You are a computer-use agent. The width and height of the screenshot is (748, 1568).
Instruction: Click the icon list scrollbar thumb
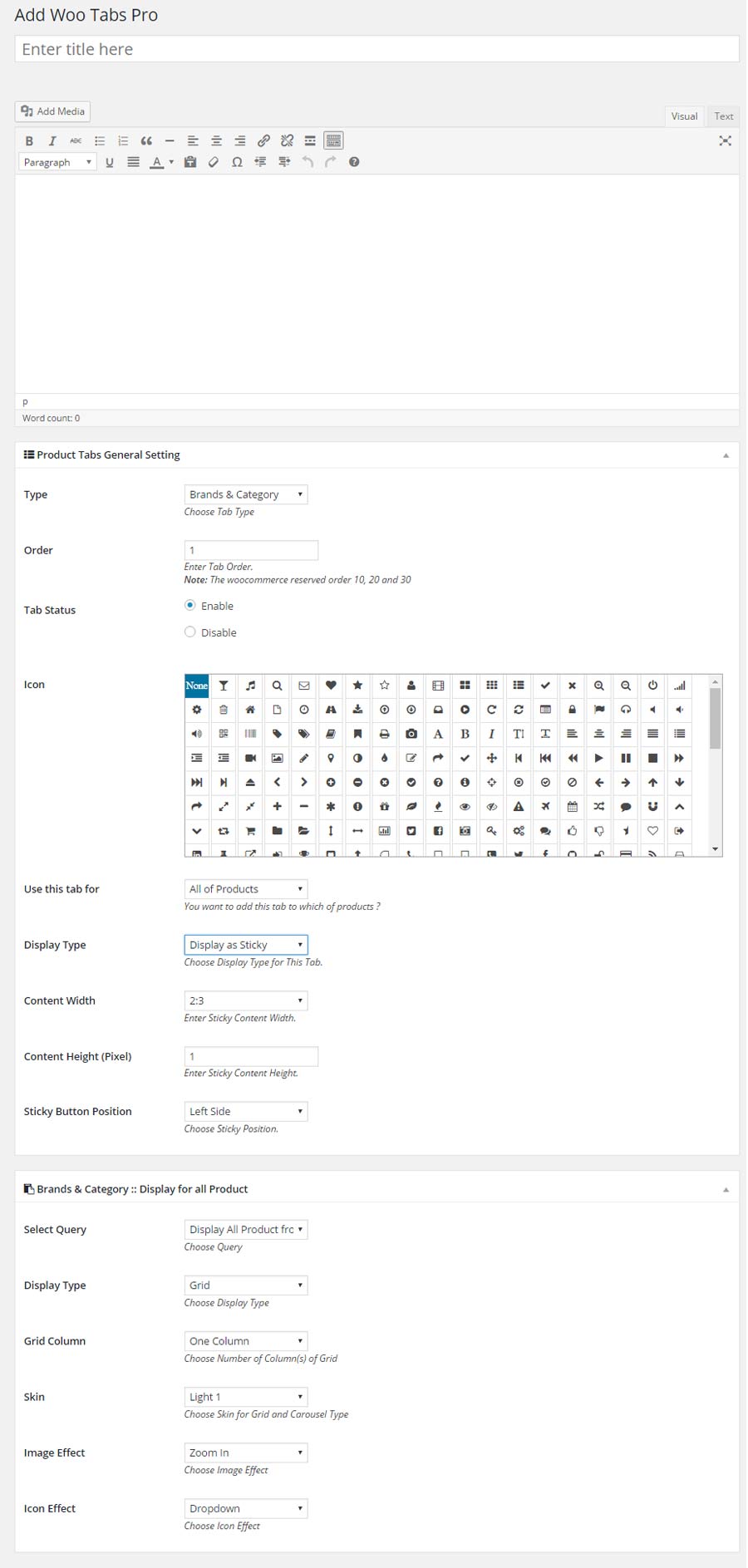tap(715, 719)
